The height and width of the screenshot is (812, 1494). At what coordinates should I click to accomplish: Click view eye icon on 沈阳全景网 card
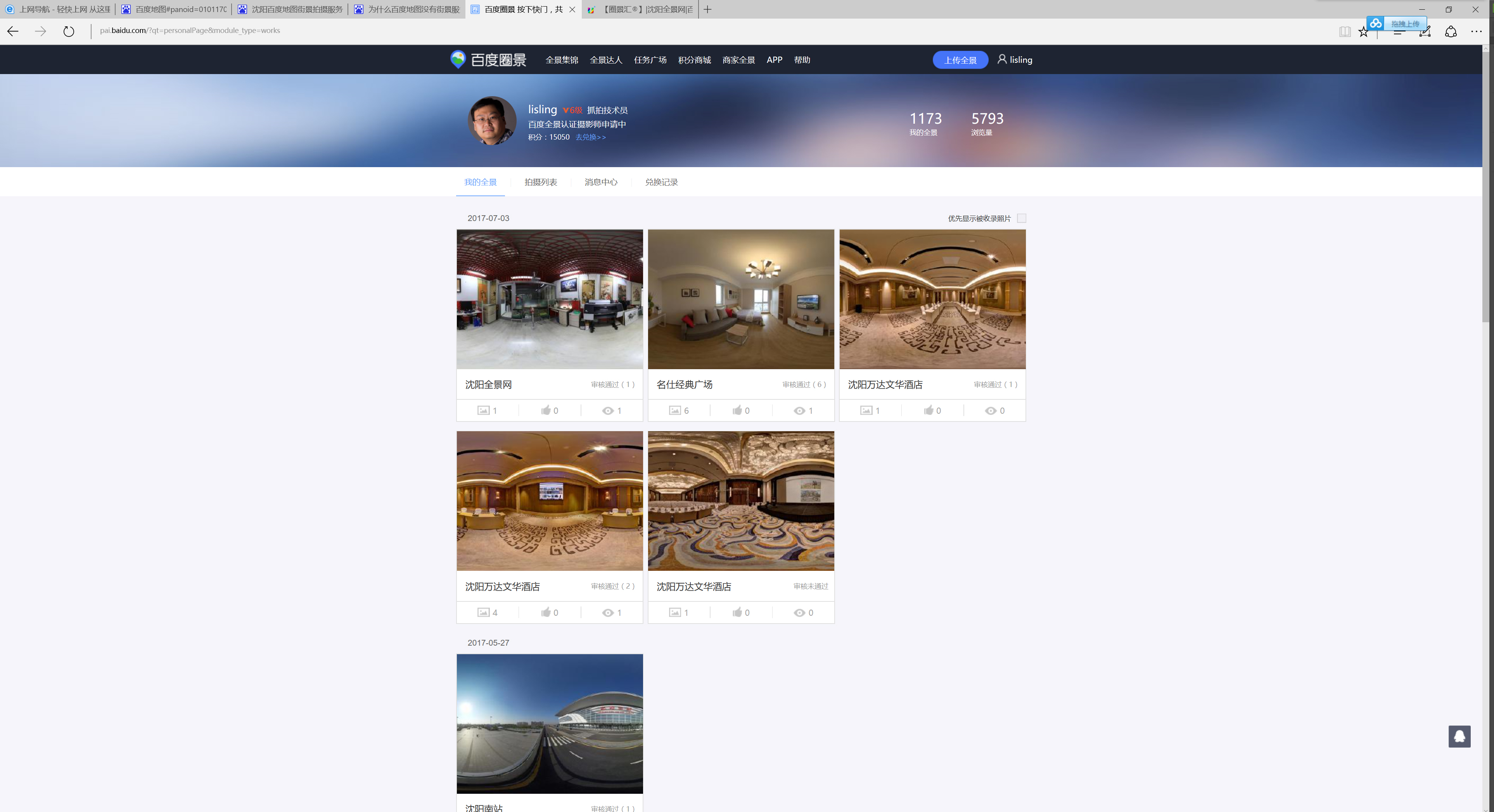tap(607, 411)
